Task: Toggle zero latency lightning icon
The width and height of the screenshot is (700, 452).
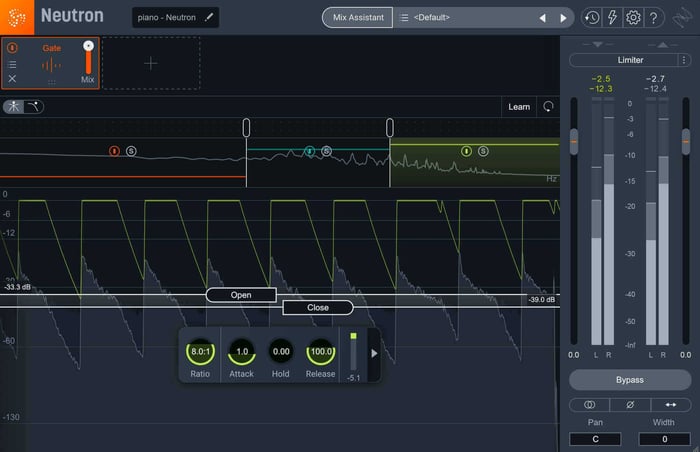Action: [x=612, y=18]
